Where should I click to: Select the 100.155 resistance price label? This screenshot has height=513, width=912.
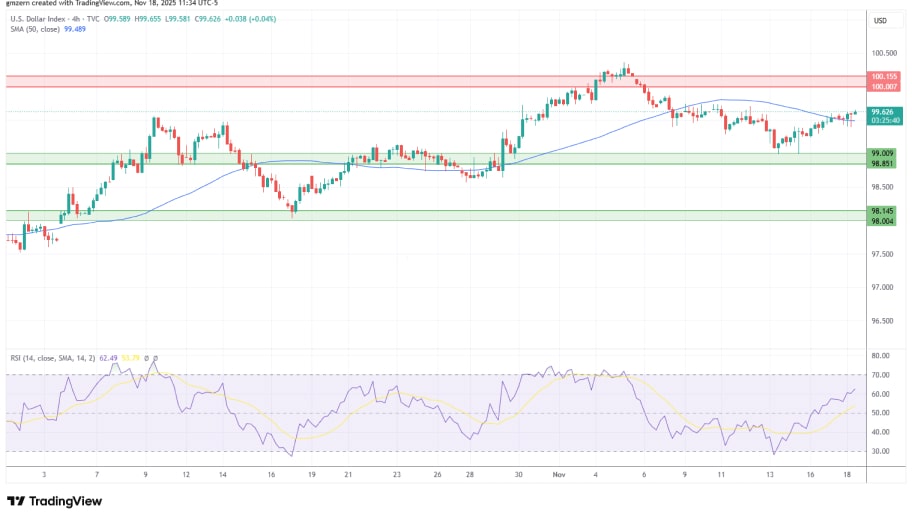tap(882, 76)
